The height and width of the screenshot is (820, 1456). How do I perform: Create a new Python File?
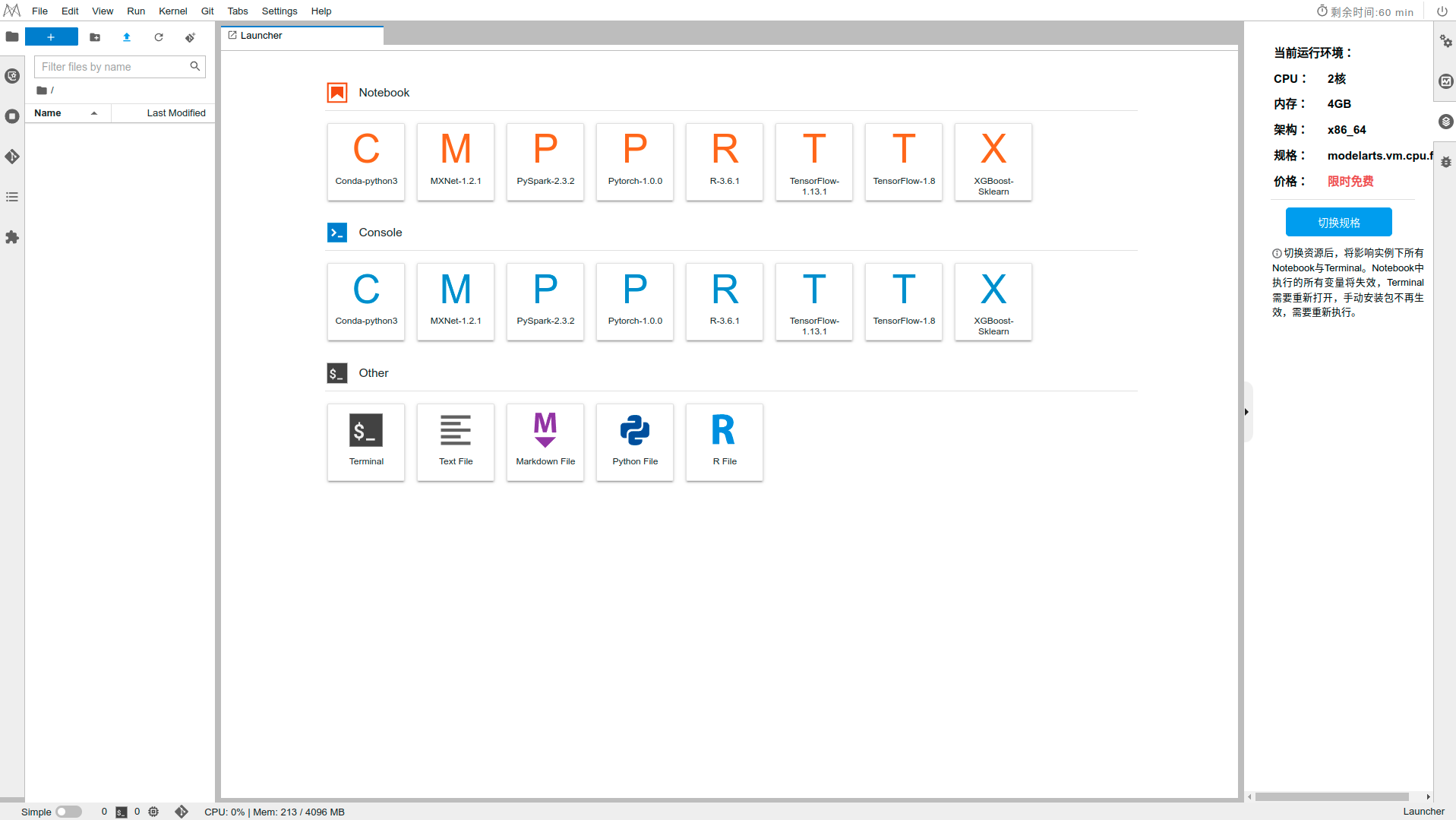pos(635,442)
